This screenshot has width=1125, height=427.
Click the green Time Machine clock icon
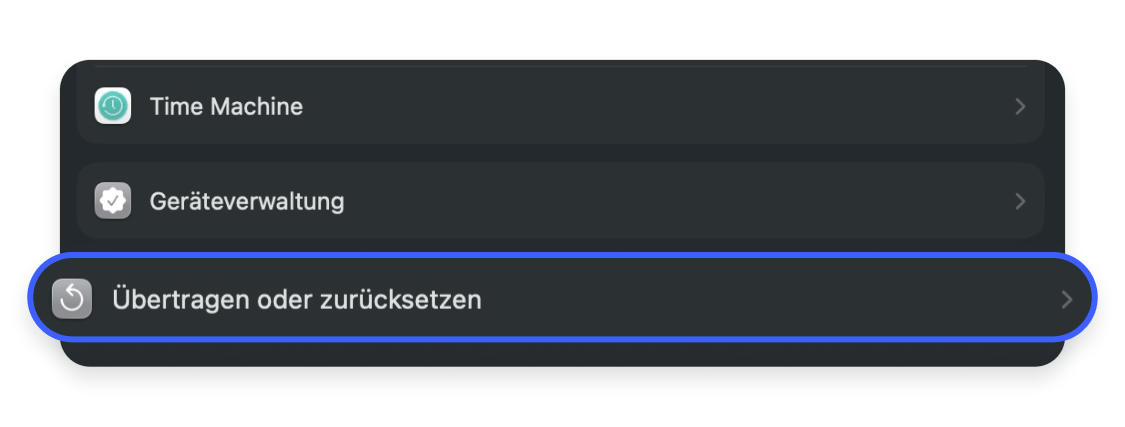pos(113,106)
